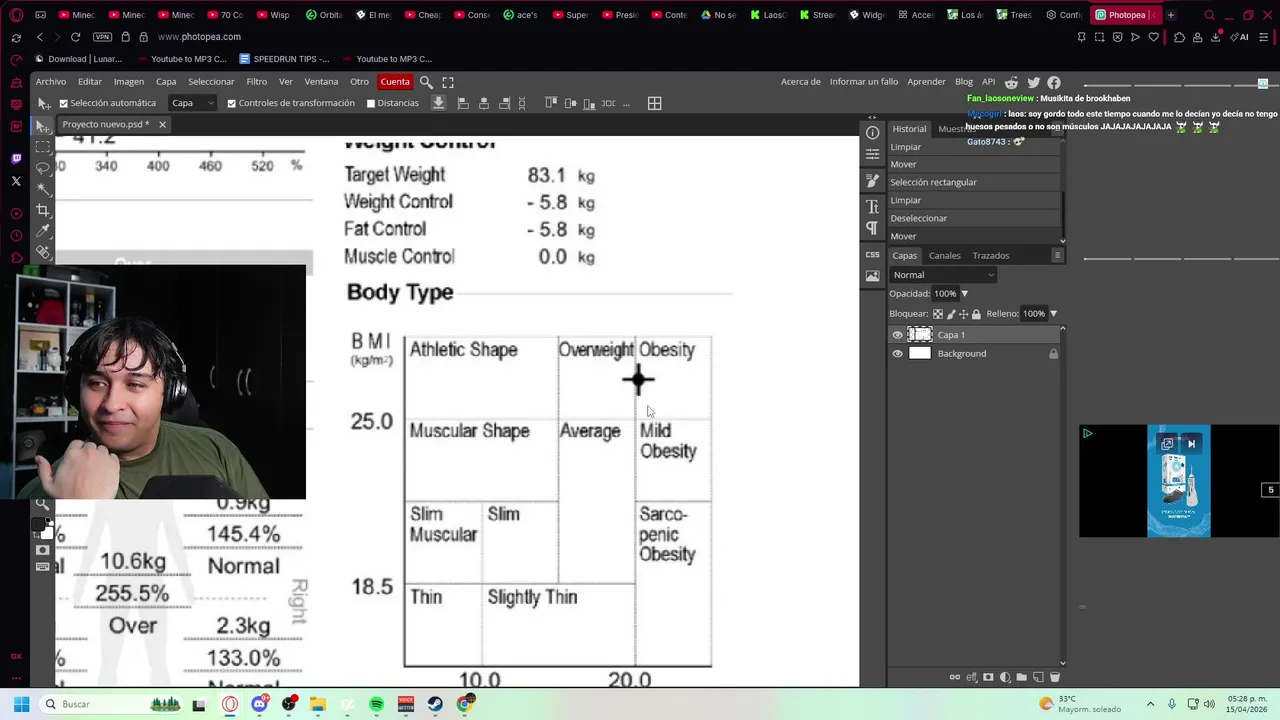This screenshot has width=1280, height=720.
Task: Open the Informar un fallo link
Action: tap(864, 82)
